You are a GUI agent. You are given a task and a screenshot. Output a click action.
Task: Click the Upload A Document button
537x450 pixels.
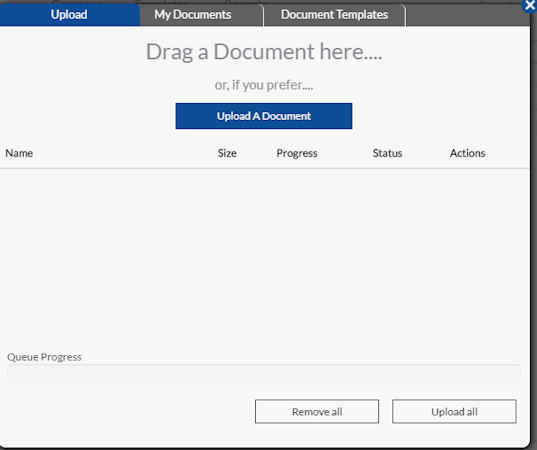[x=264, y=116]
